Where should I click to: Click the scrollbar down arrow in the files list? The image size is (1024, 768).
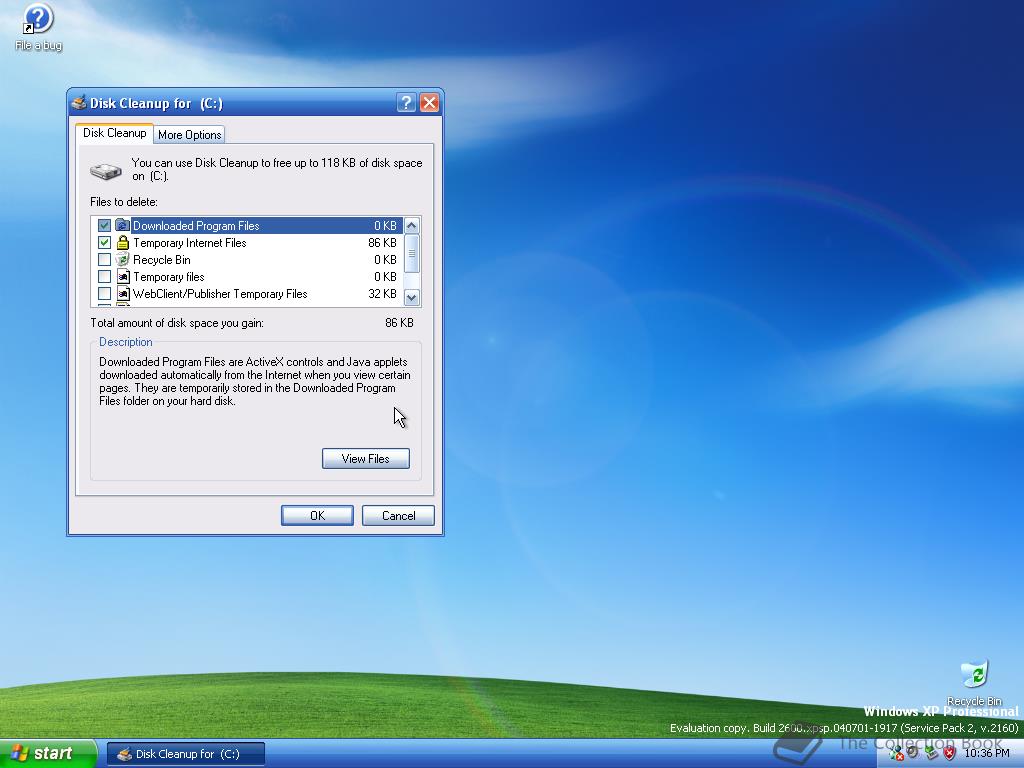[413, 295]
